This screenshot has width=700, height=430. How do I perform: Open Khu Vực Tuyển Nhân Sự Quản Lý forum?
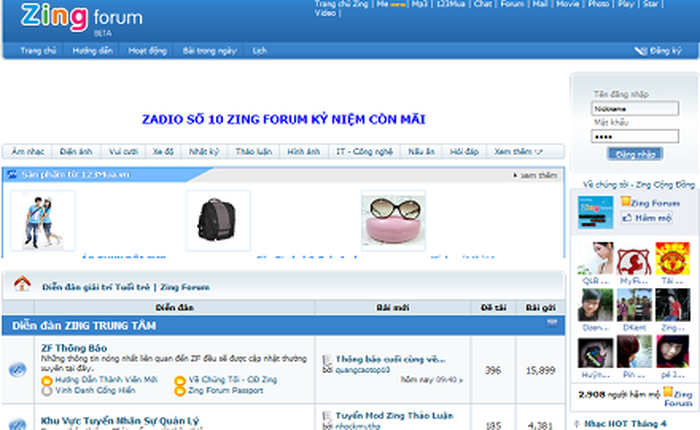click(120, 421)
